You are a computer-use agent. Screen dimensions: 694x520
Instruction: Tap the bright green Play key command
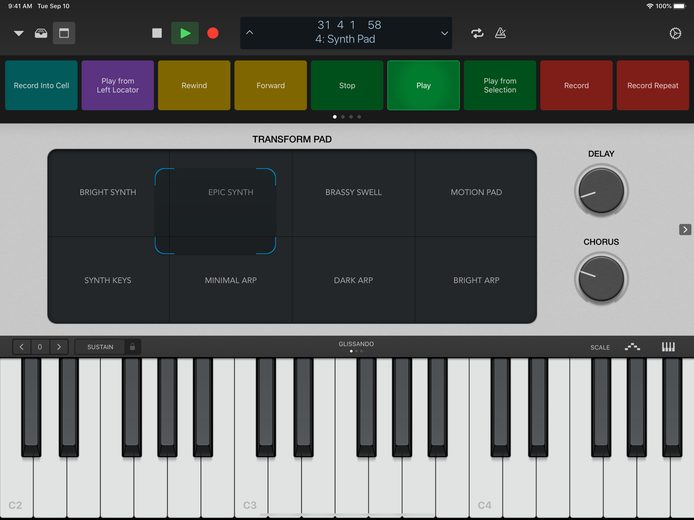tap(424, 85)
